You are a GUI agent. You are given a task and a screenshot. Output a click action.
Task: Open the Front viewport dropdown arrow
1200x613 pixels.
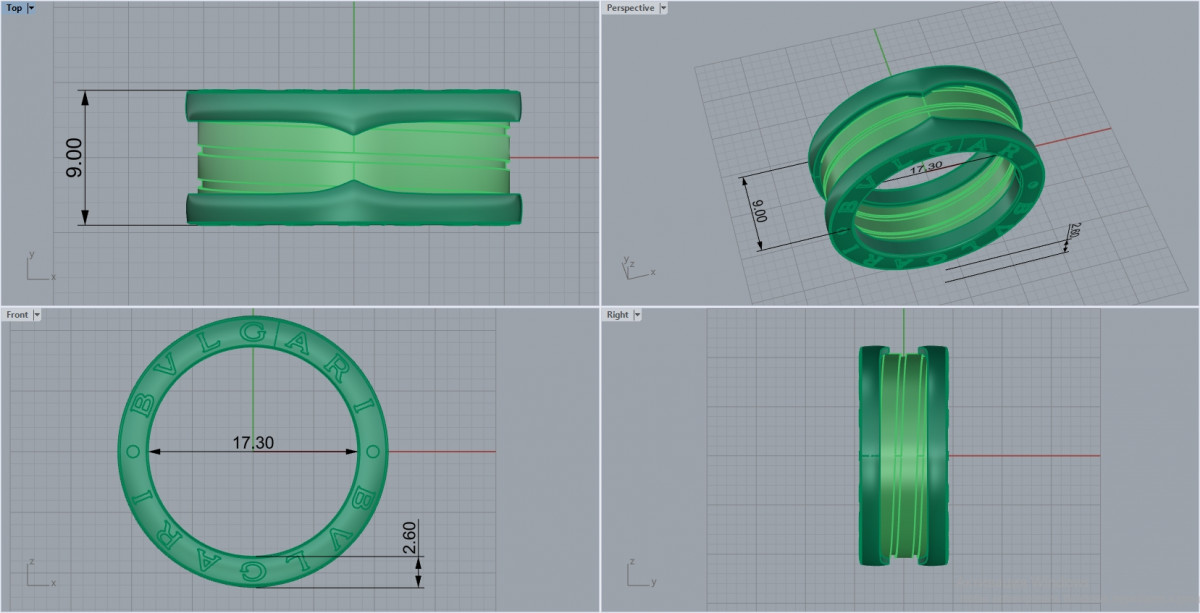(x=37, y=314)
